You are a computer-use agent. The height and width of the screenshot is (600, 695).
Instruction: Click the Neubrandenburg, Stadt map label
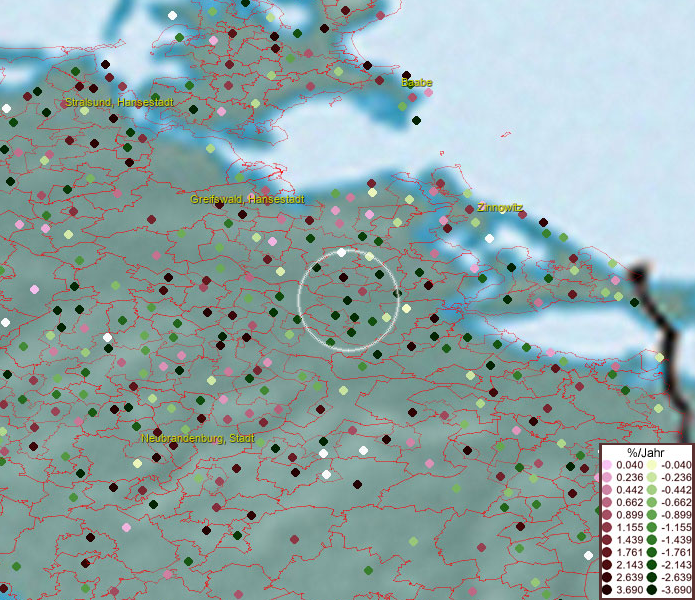click(198, 439)
